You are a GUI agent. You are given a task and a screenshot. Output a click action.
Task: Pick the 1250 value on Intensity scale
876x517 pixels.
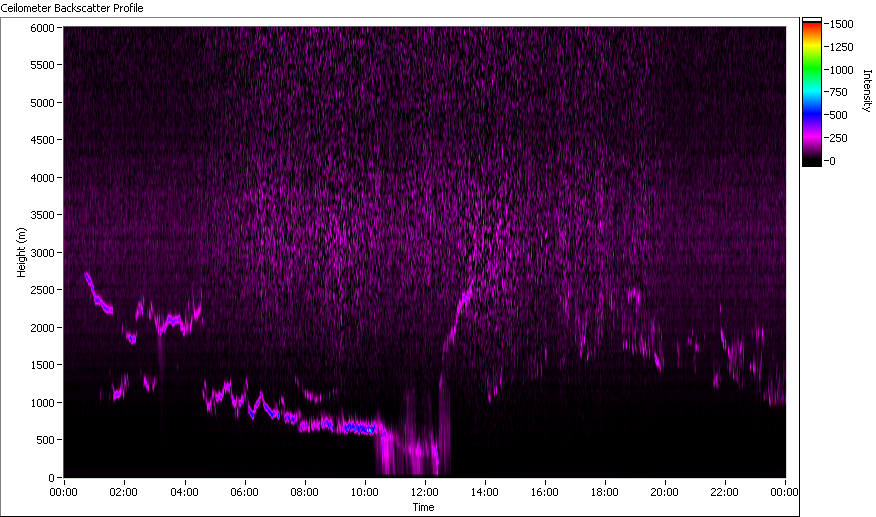pyautogui.click(x=841, y=47)
